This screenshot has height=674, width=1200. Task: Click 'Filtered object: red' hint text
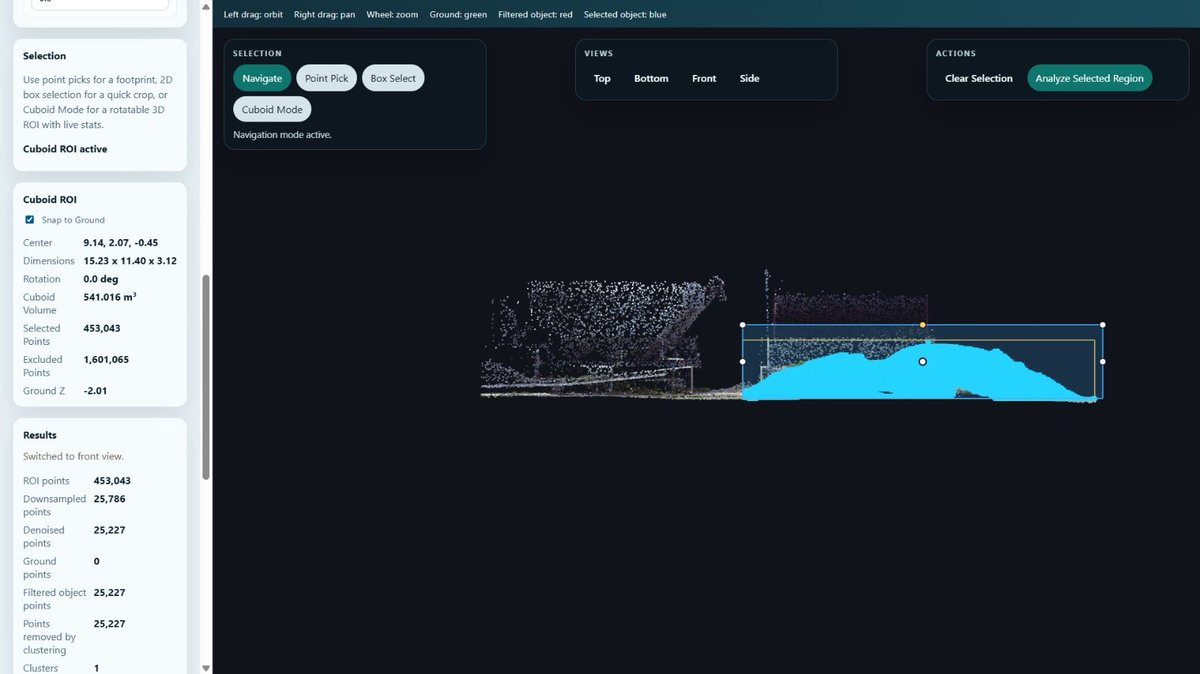click(535, 15)
